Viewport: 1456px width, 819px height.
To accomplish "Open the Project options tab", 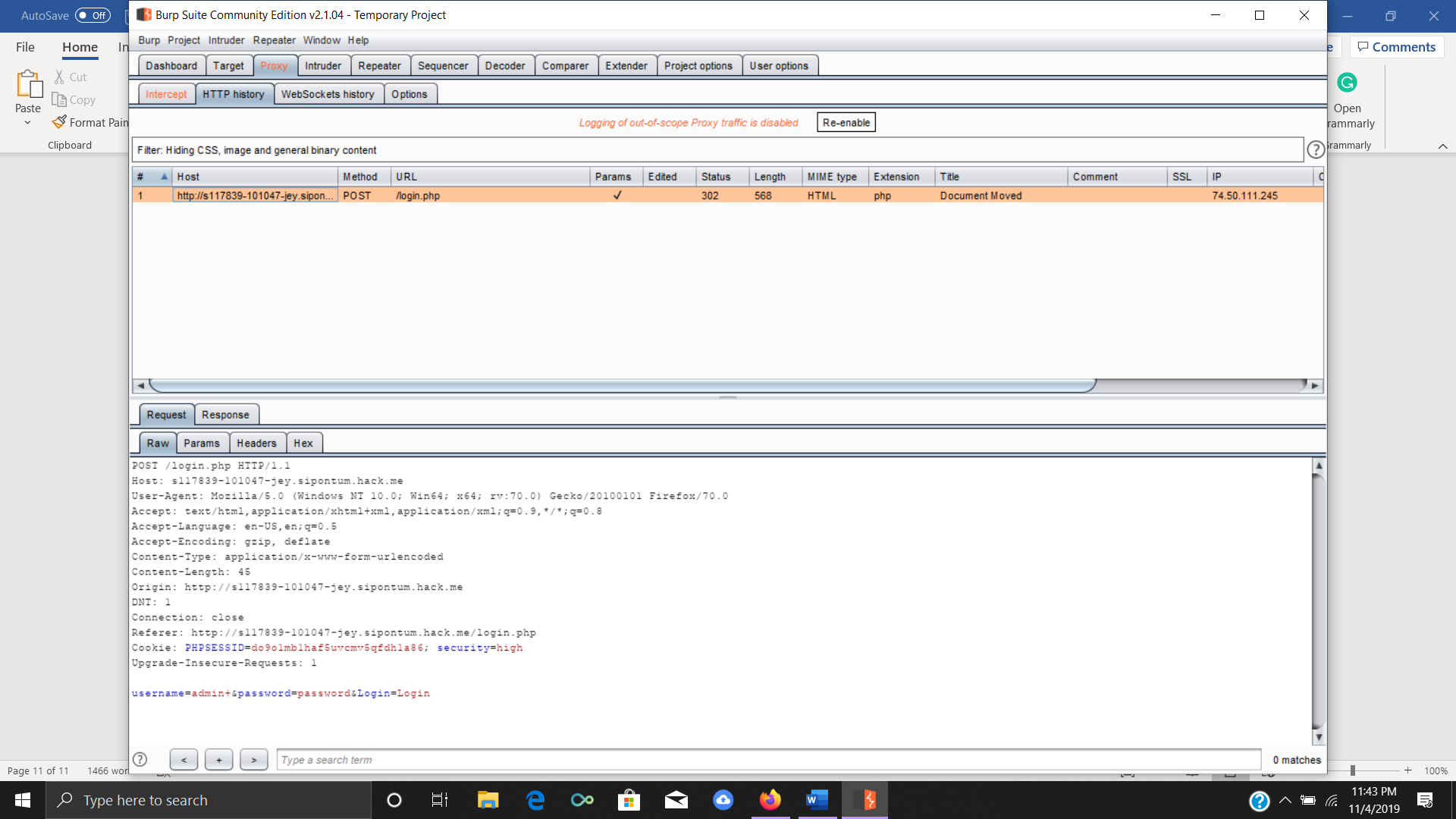I will (698, 66).
